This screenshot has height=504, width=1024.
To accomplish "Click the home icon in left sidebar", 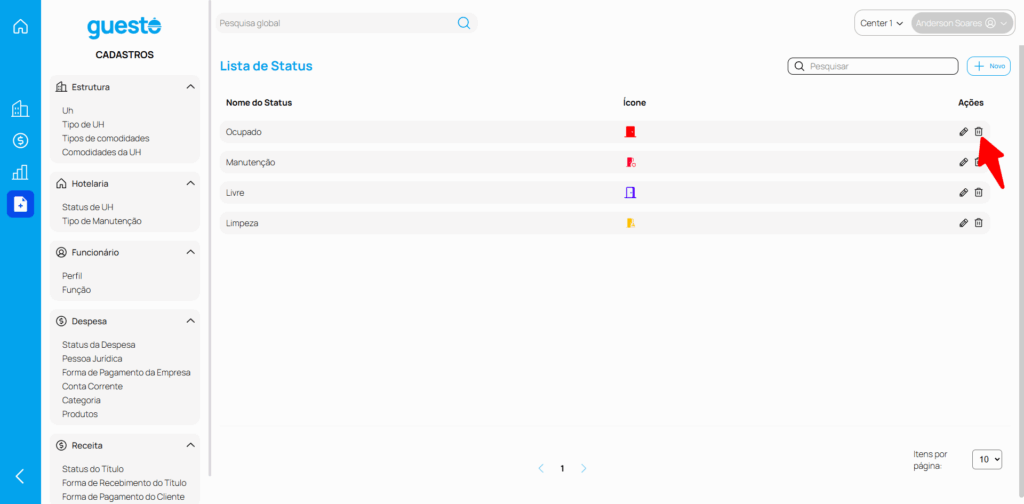I will click(20, 26).
